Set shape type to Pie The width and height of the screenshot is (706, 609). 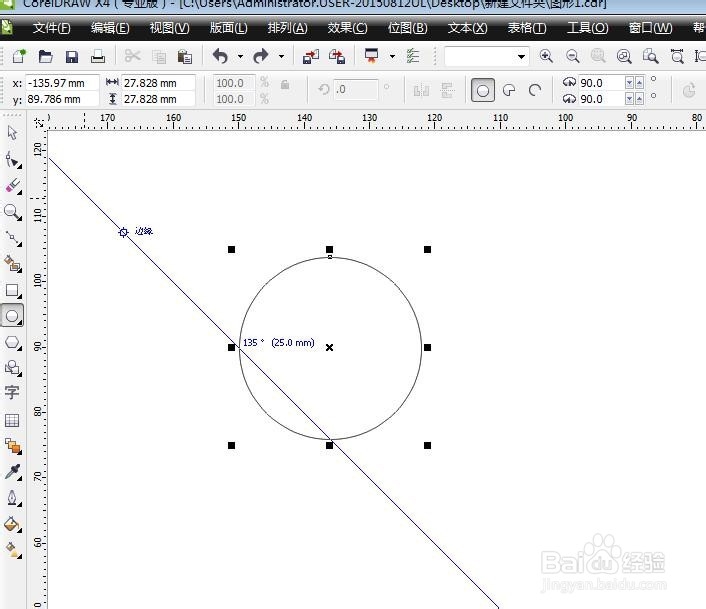509,90
